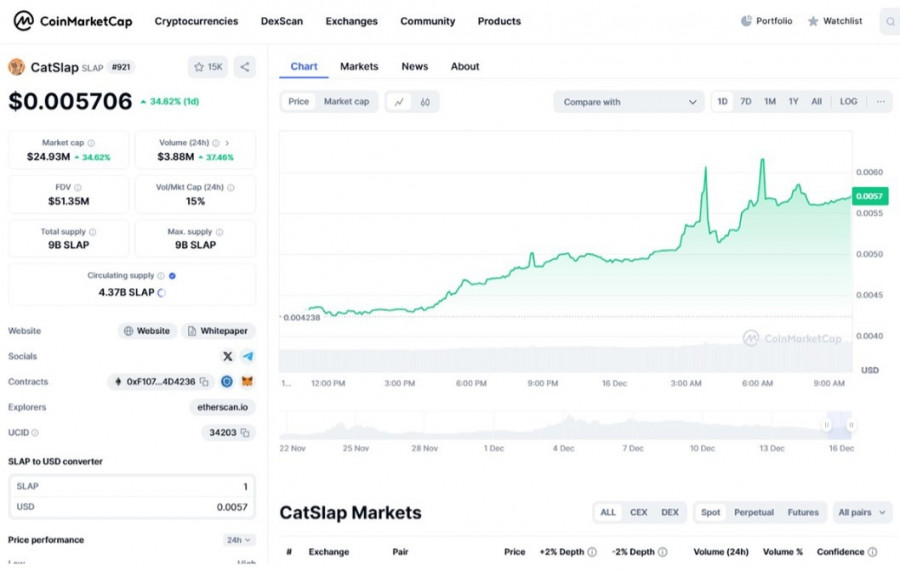Screen dimensions: 900x571
Task: Click the CoinMarketCap logo
Action: 72,21
